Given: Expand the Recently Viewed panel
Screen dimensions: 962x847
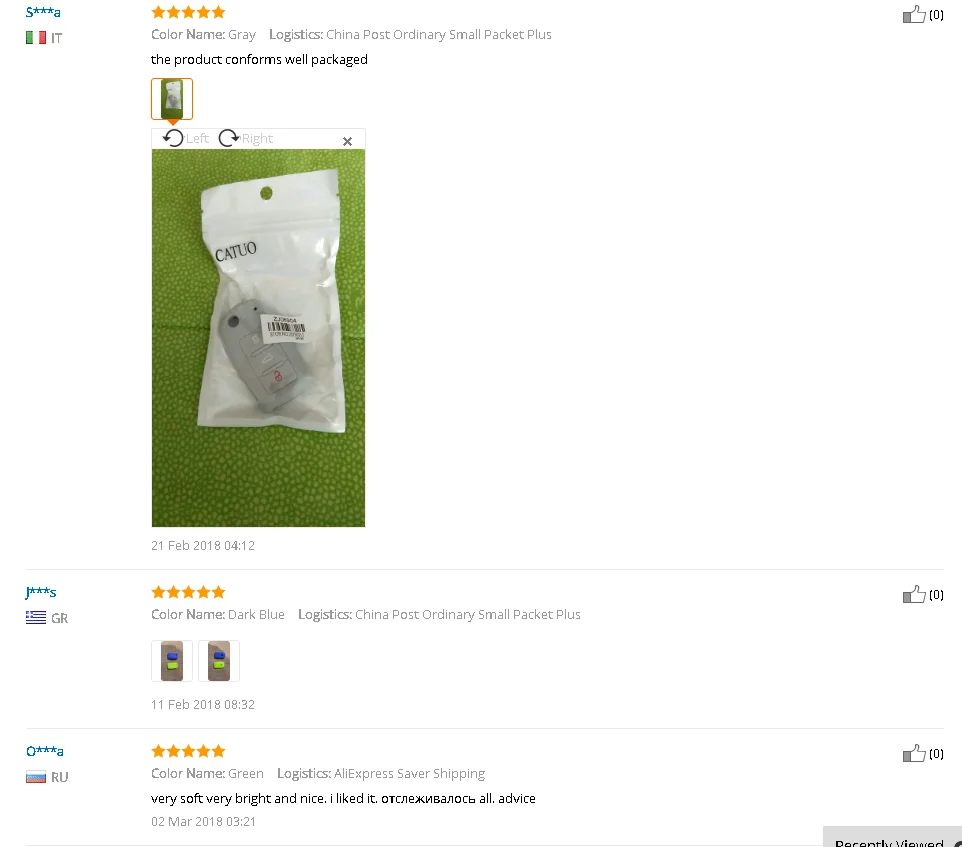Looking at the screenshot, I should pos(893,839).
